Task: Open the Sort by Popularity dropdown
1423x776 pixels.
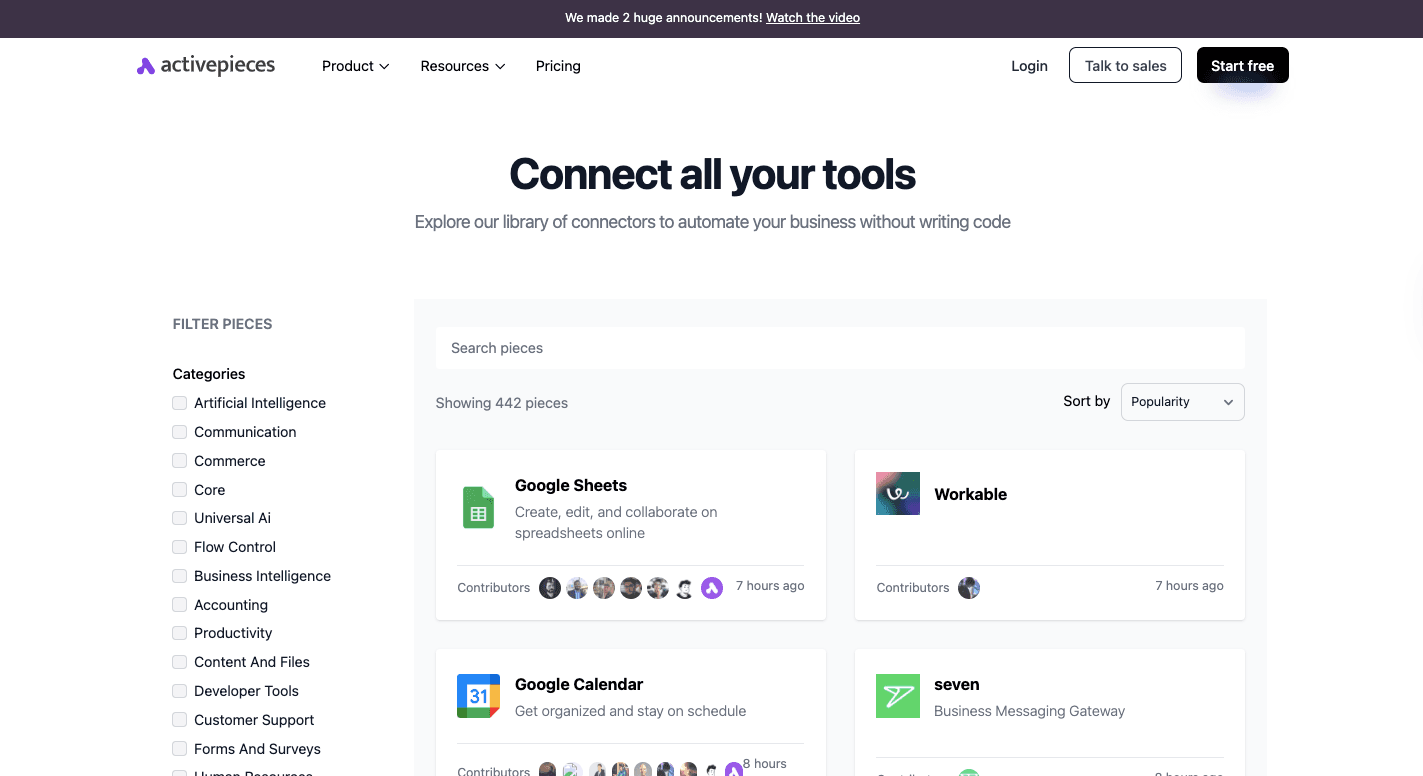Action: (x=1182, y=402)
